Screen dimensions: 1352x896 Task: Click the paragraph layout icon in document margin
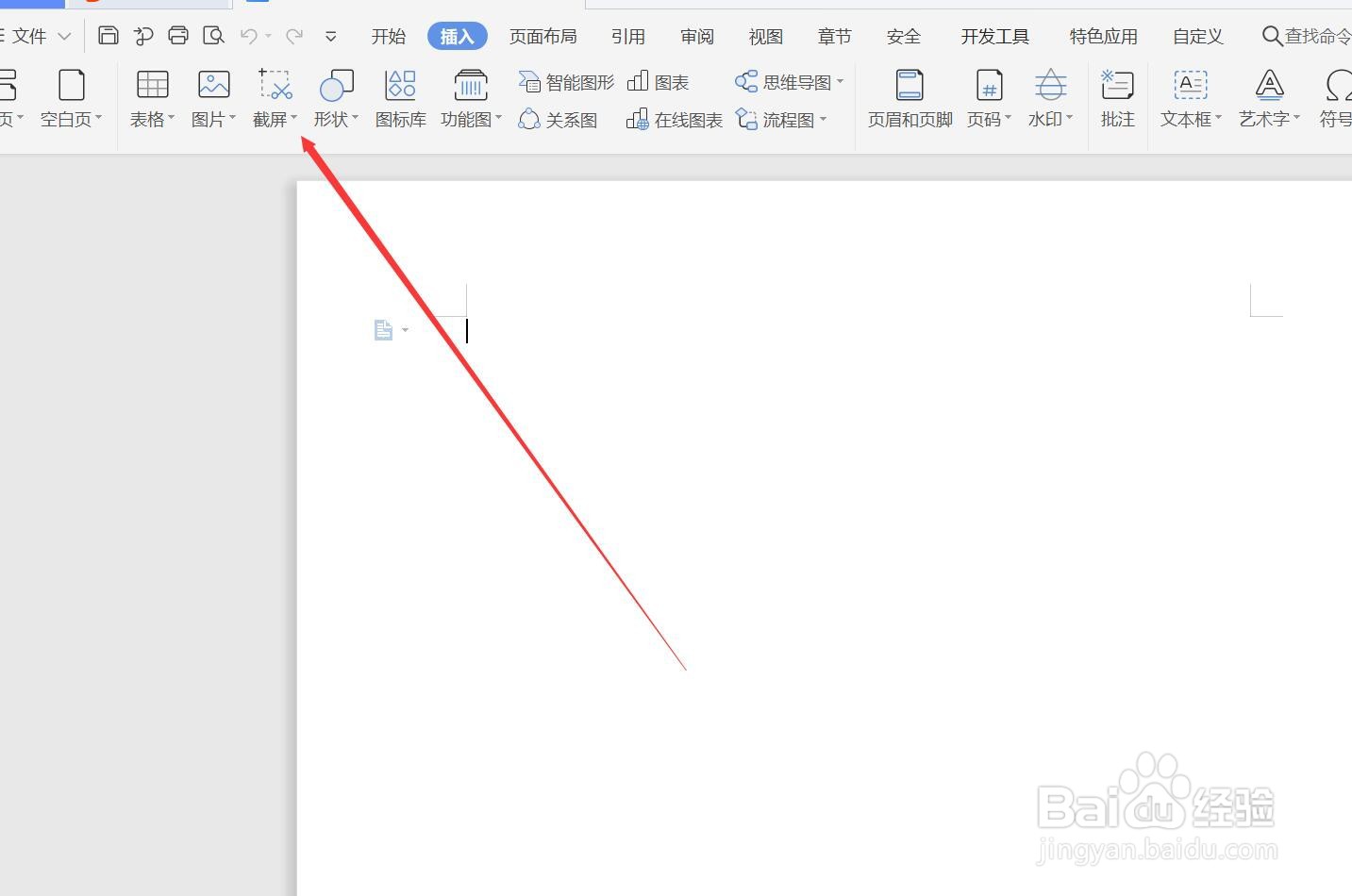(383, 330)
